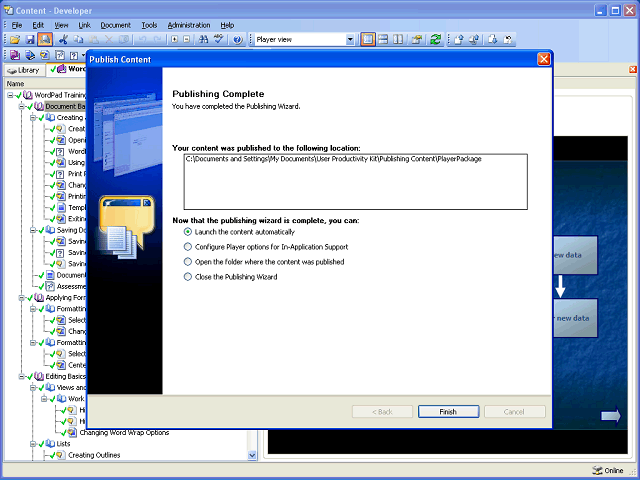Select the highlighted first view layout icon
The image size is (640, 480).
pos(368,40)
